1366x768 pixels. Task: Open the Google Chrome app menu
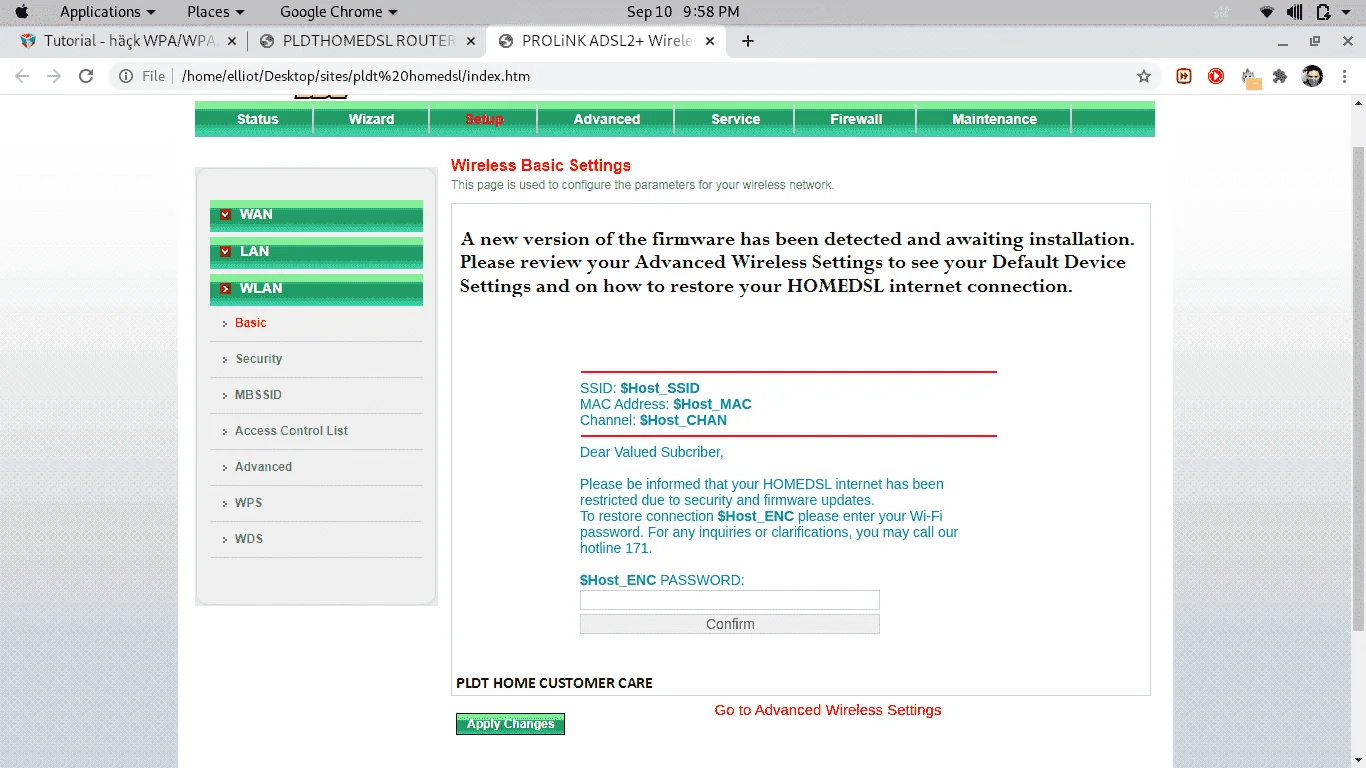coord(338,12)
